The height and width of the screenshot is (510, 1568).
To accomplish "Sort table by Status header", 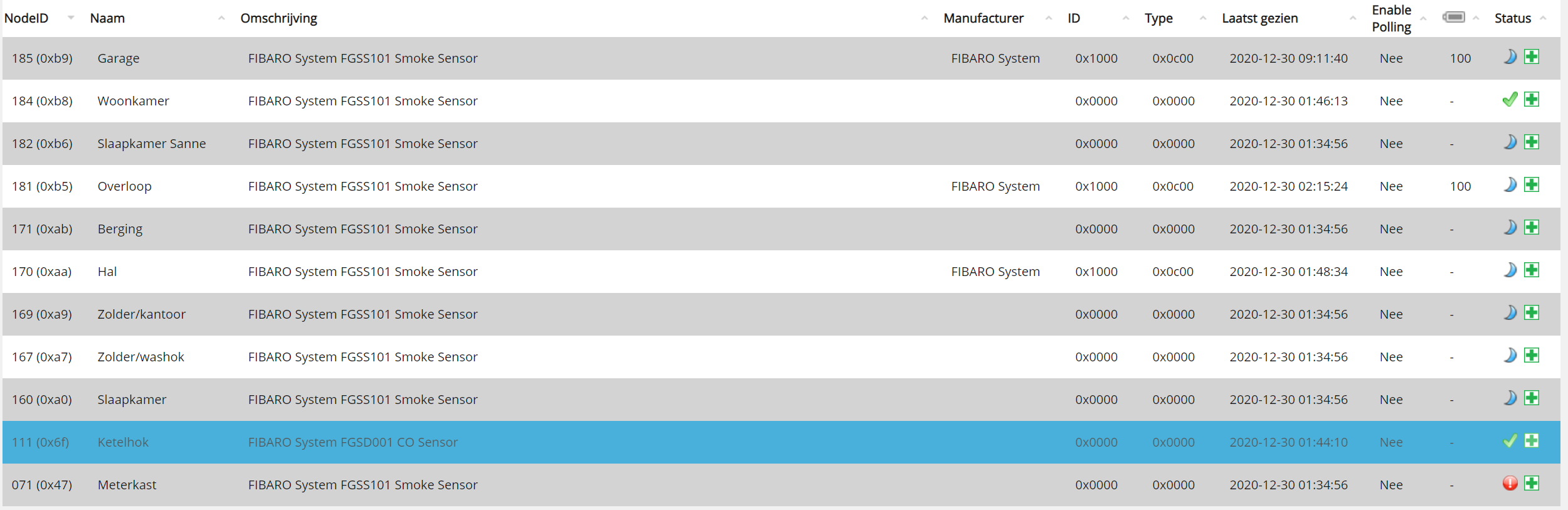I will pos(1512,18).
